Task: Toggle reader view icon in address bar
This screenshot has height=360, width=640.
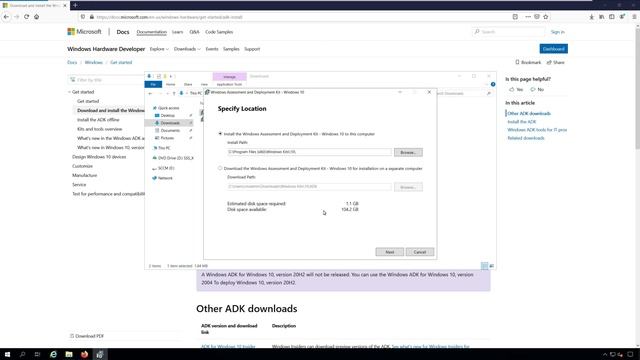Action: pyautogui.click(x=515, y=17)
